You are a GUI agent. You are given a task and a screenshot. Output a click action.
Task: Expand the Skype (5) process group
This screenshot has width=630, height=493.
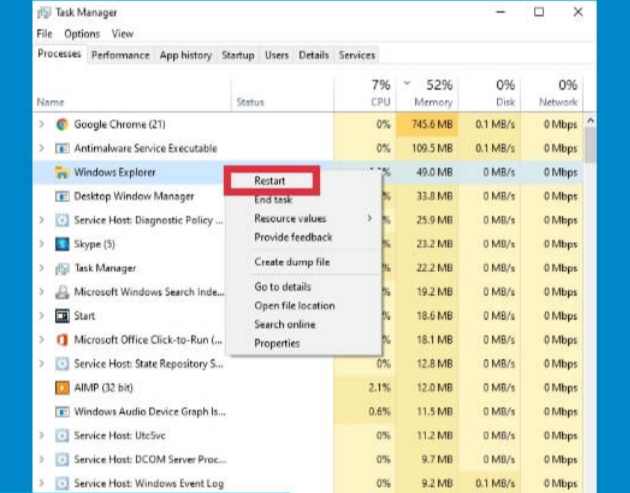[x=41, y=244]
